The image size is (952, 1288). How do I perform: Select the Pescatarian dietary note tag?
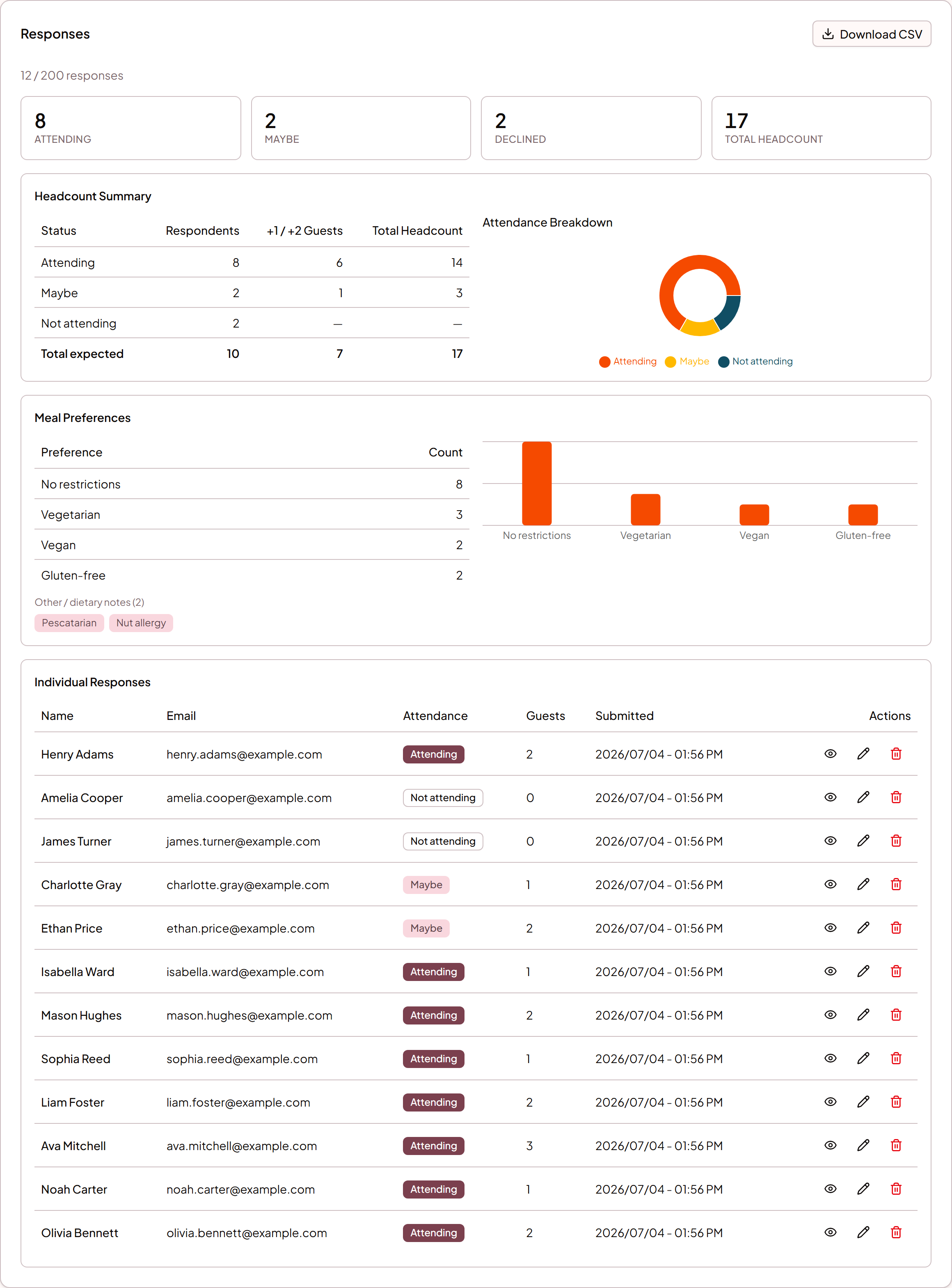(69, 623)
